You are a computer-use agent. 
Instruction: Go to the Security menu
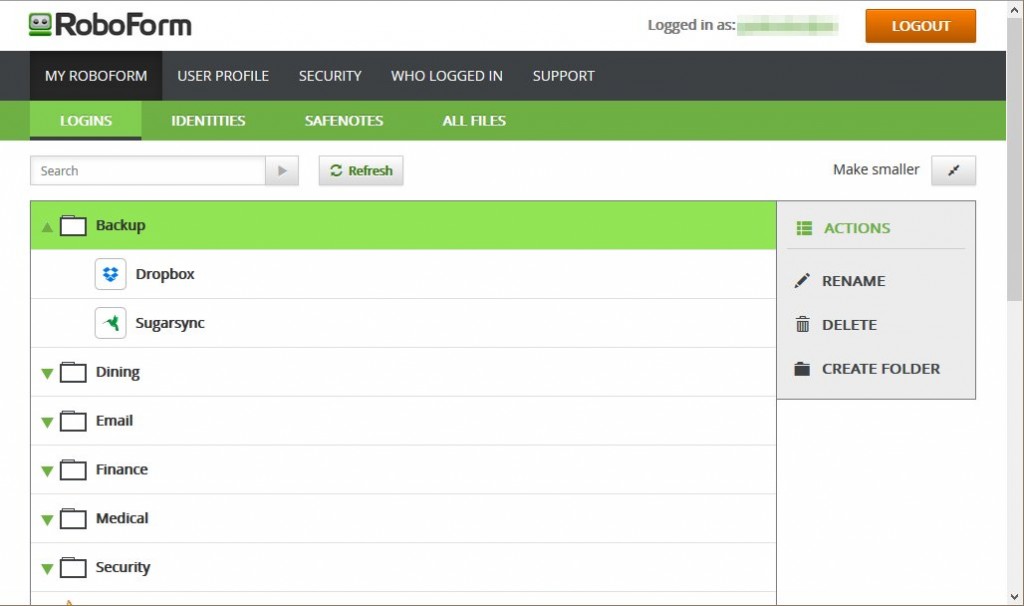pos(330,76)
